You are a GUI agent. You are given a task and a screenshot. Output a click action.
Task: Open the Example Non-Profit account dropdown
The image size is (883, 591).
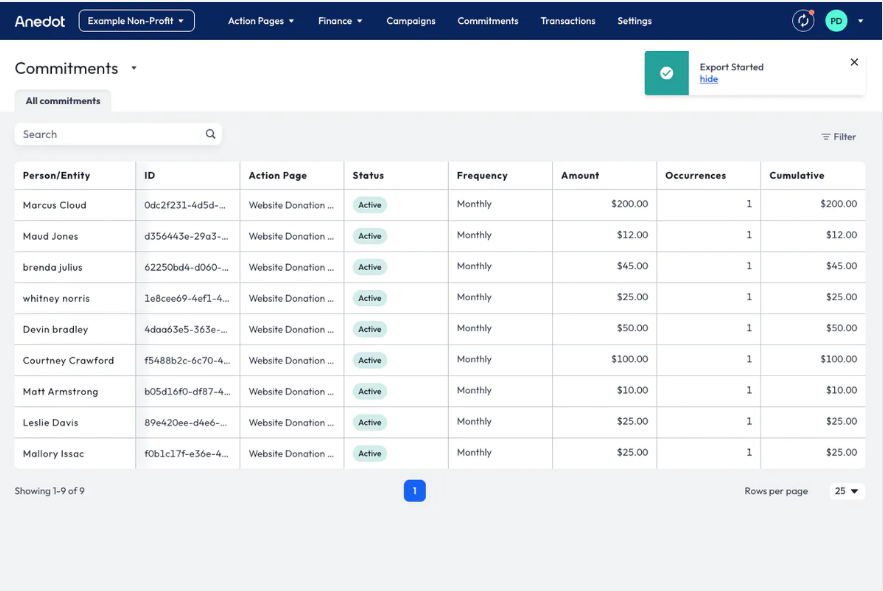click(x=136, y=21)
